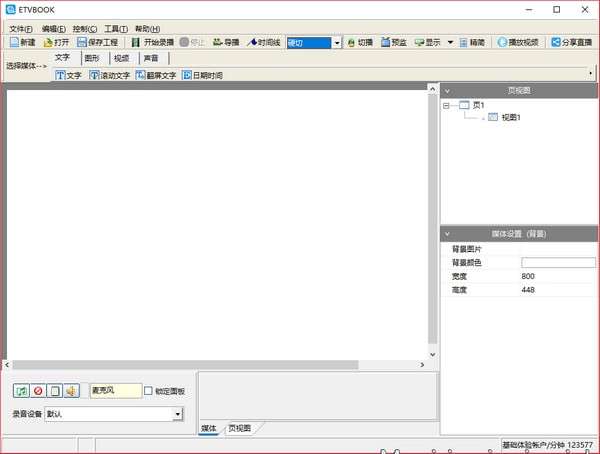600x454 pixels.
Task: Click 保存工程 to save project
Action: (x=97, y=43)
